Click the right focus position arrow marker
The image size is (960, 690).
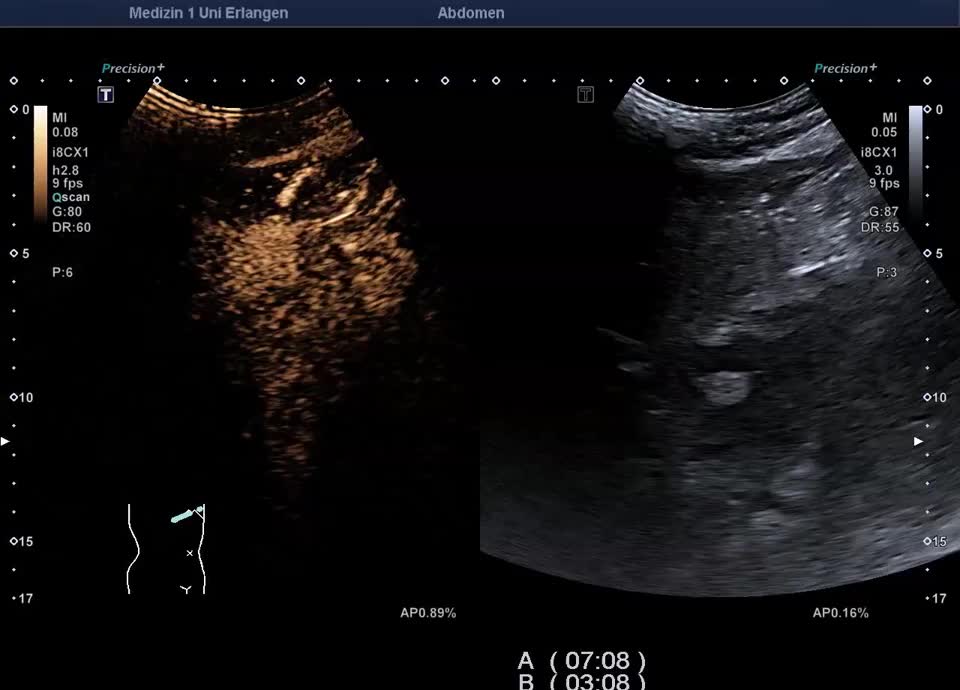pos(919,441)
